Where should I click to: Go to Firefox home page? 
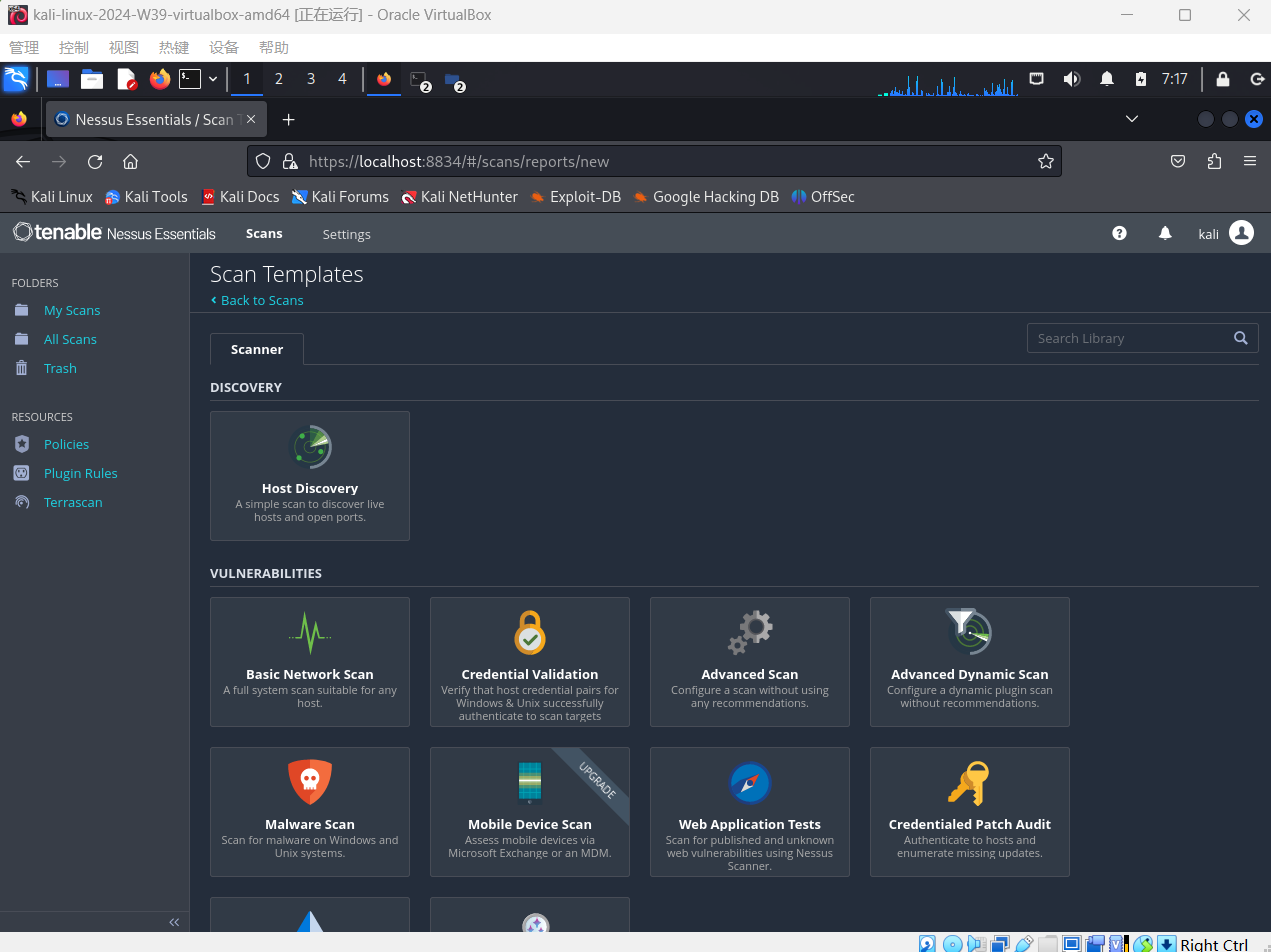(x=130, y=161)
